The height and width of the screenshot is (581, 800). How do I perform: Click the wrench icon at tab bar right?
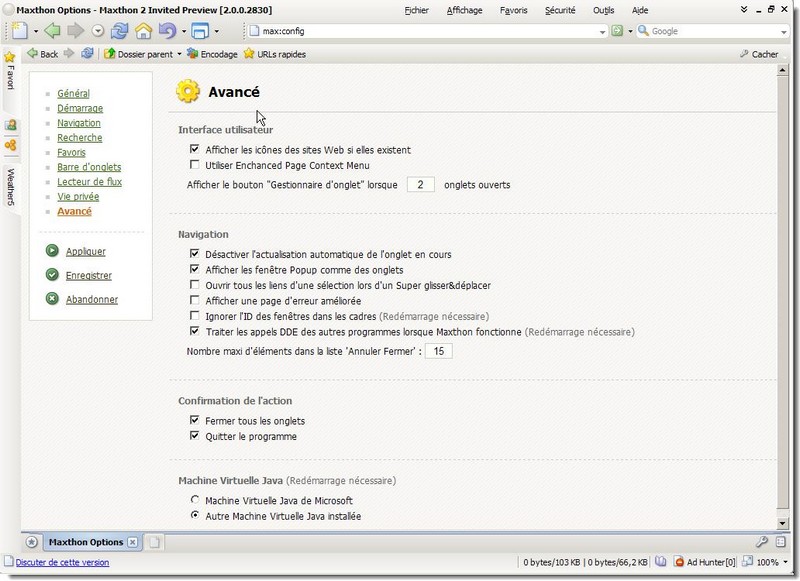tap(762, 542)
